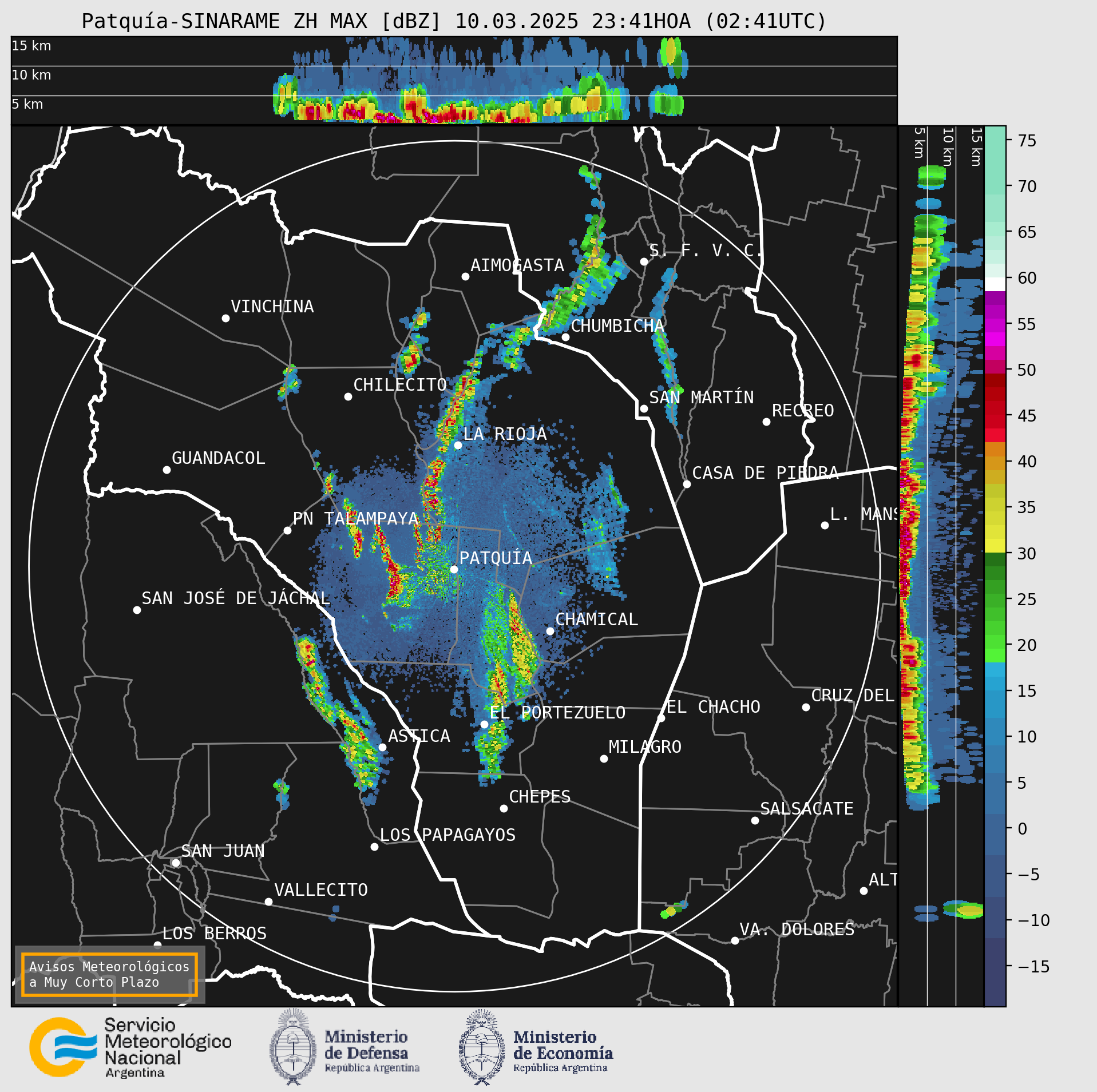Click the 15 km label in top cross-section
Viewport: 1097px width, 1092px height.
[31, 46]
